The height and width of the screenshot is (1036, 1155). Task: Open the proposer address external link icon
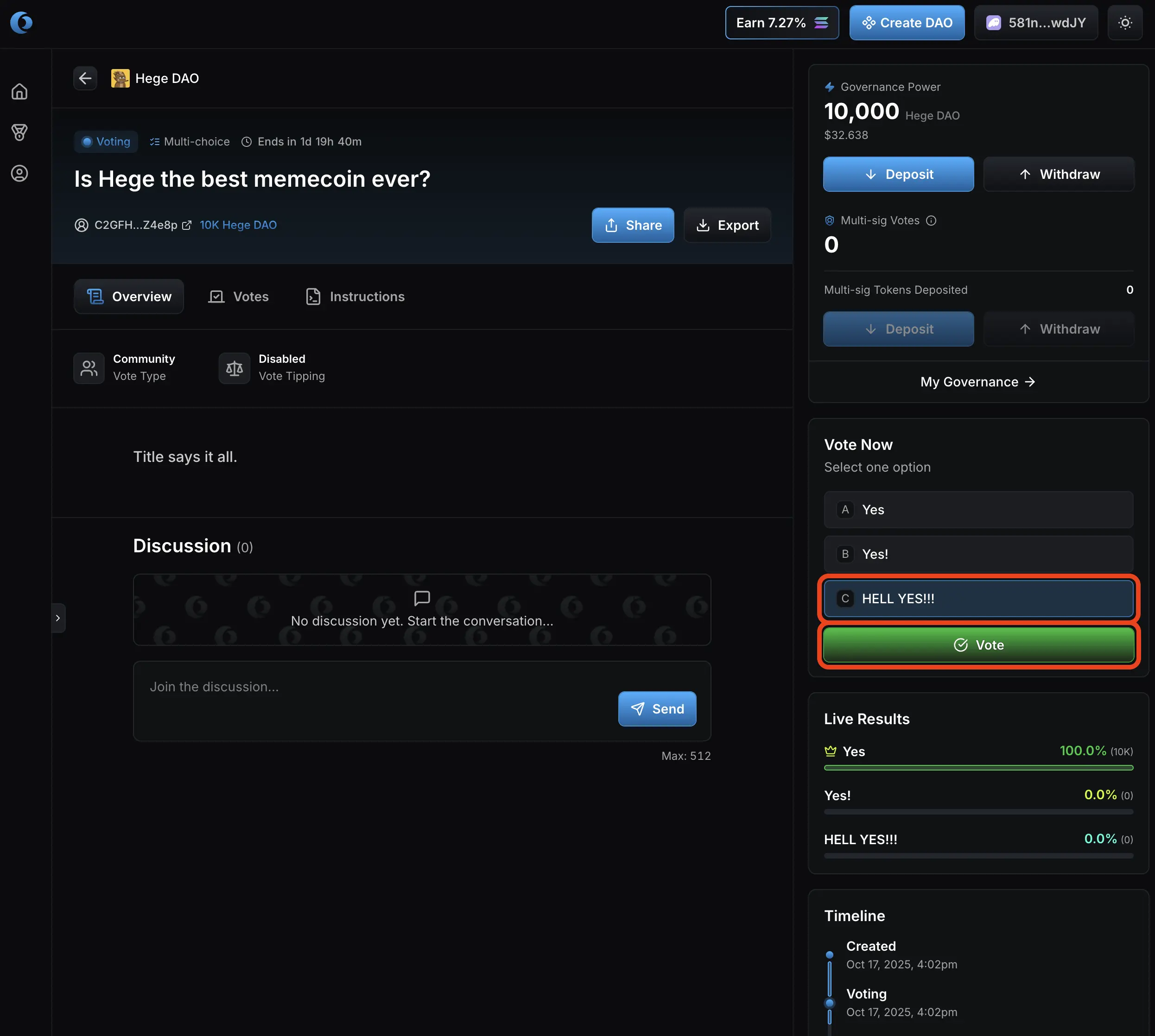click(x=187, y=226)
